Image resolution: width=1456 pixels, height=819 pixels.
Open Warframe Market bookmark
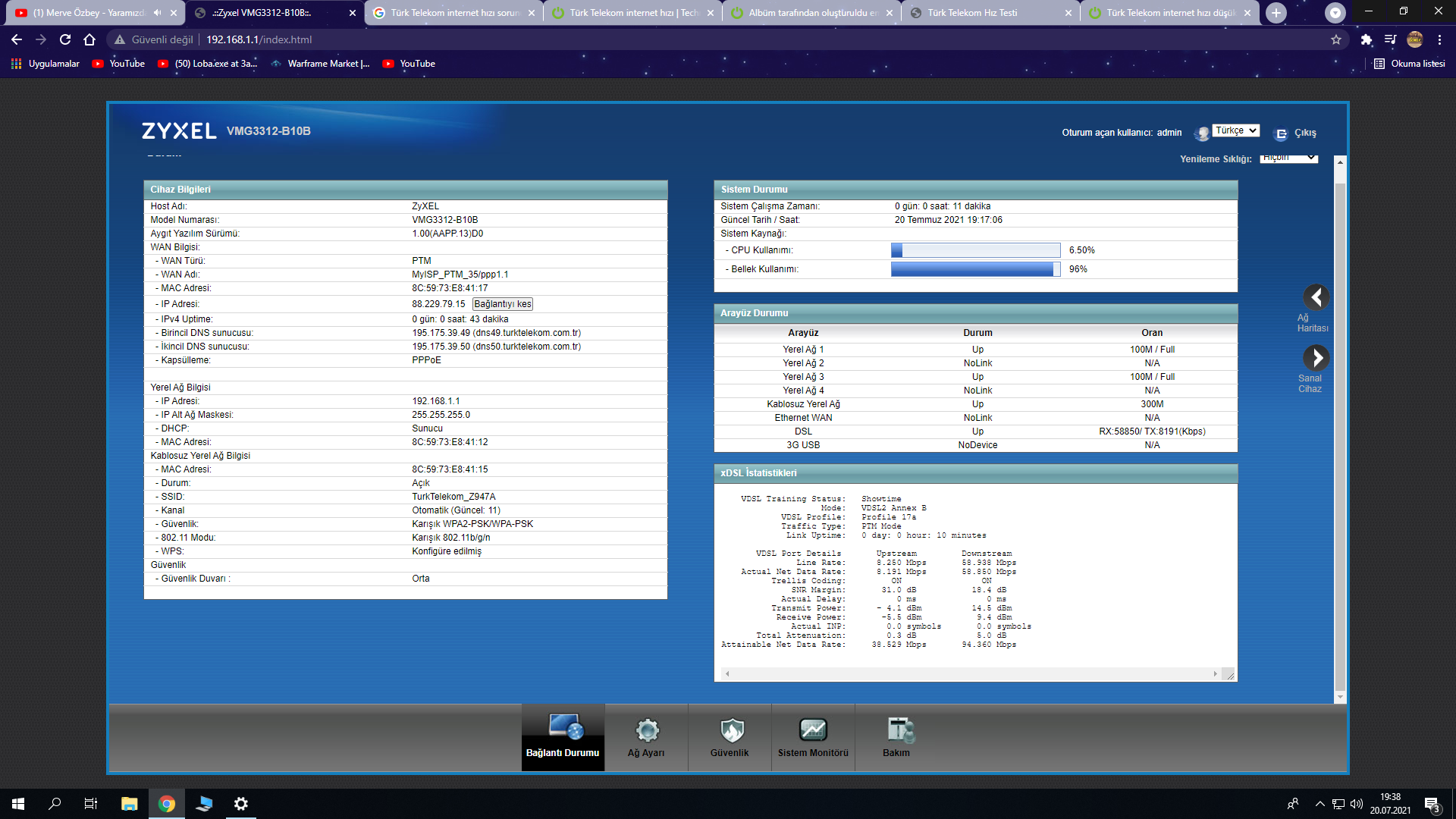click(320, 64)
